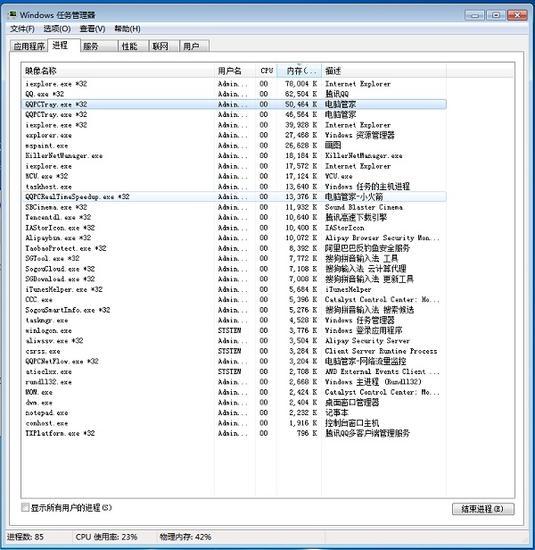Viewport: 535px width, 550px height.
Task: Click the Task Manager title bar icon
Action: (x=13, y=15)
